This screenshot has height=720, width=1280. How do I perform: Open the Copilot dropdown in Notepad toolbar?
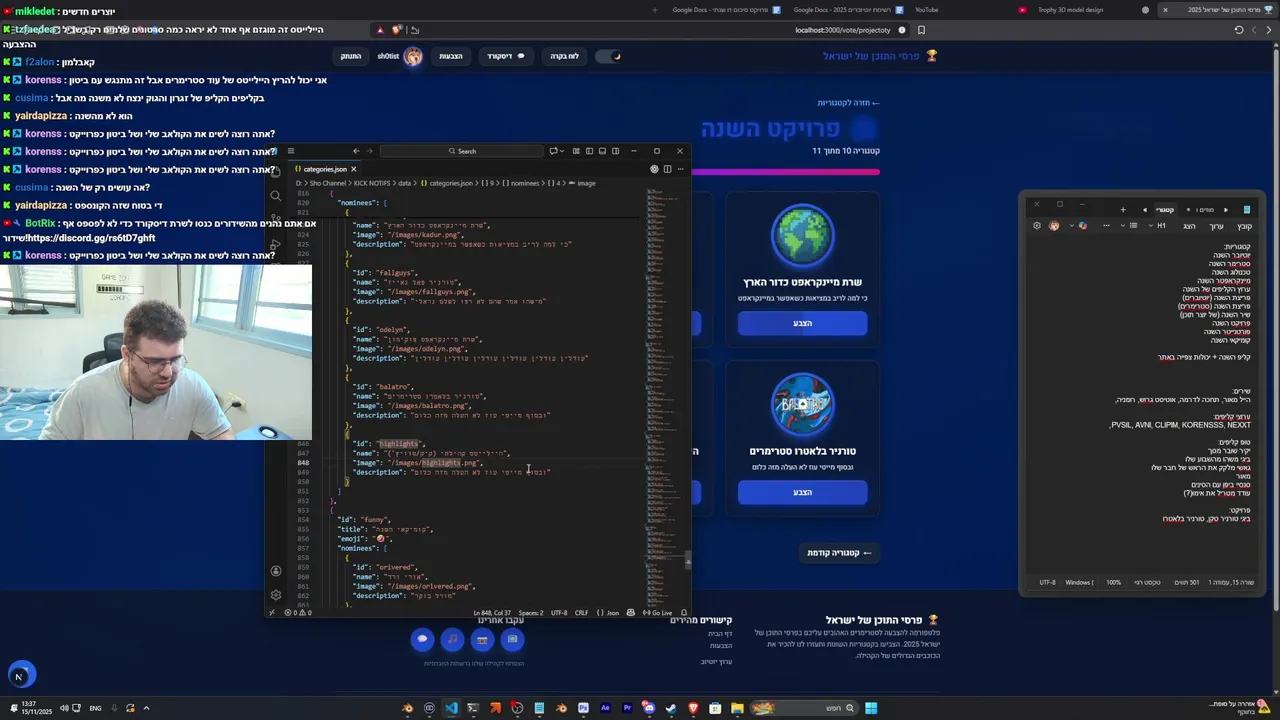tap(1079, 226)
